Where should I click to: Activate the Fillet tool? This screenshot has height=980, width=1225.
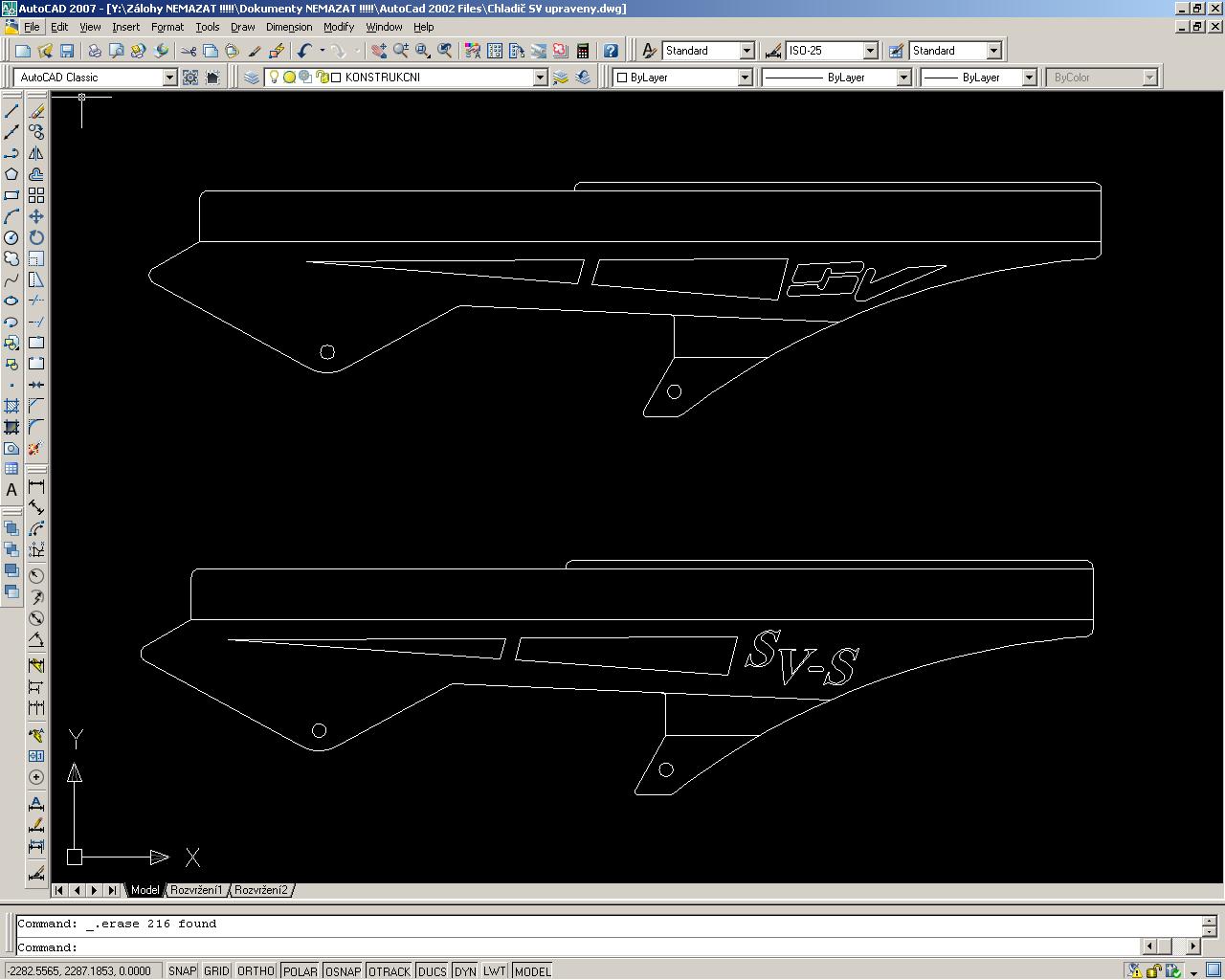pyautogui.click(x=36, y=427)
